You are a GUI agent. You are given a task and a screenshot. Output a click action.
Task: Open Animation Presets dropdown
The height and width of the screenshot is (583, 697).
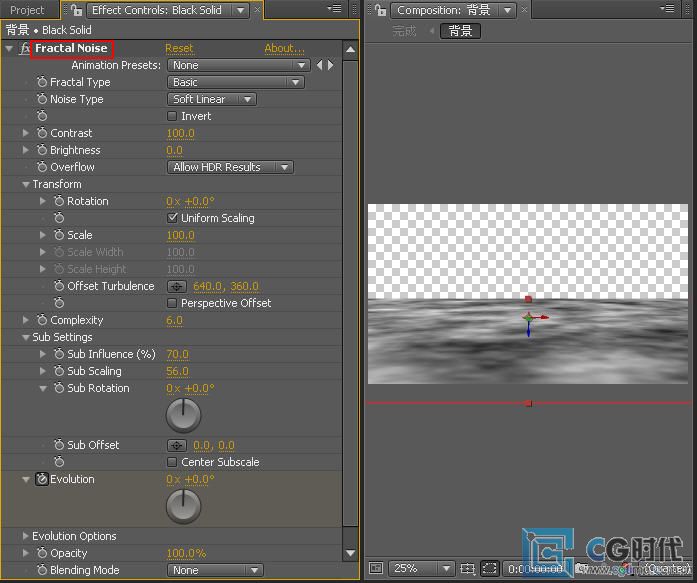tap(238, 65)
